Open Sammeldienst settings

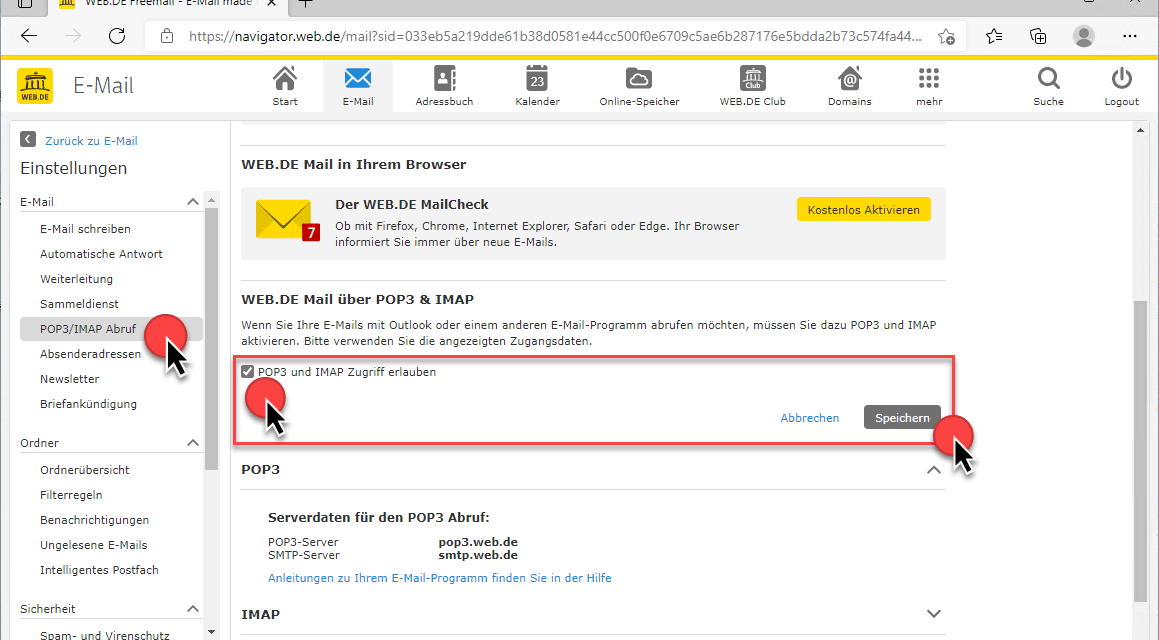coord(79,304)
